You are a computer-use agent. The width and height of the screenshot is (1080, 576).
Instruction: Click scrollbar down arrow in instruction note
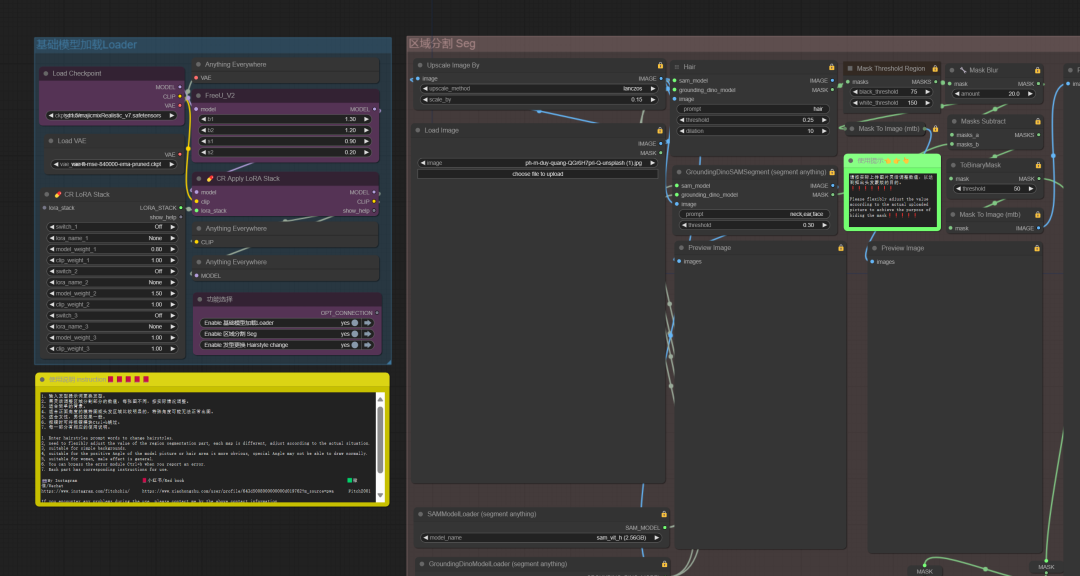pos(380,495)
